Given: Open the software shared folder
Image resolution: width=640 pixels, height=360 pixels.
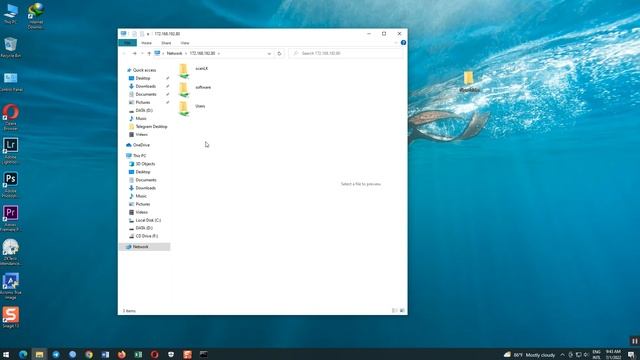Looking at the screenshot, I should click(x=195, y=89).
